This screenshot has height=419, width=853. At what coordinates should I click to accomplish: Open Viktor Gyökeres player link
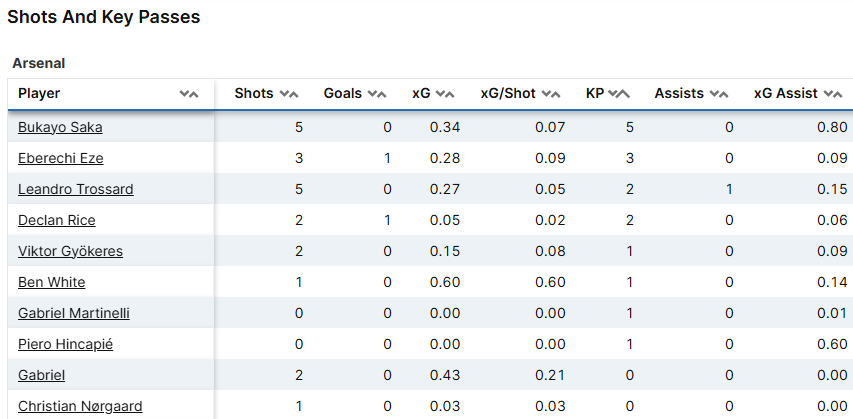70,251
